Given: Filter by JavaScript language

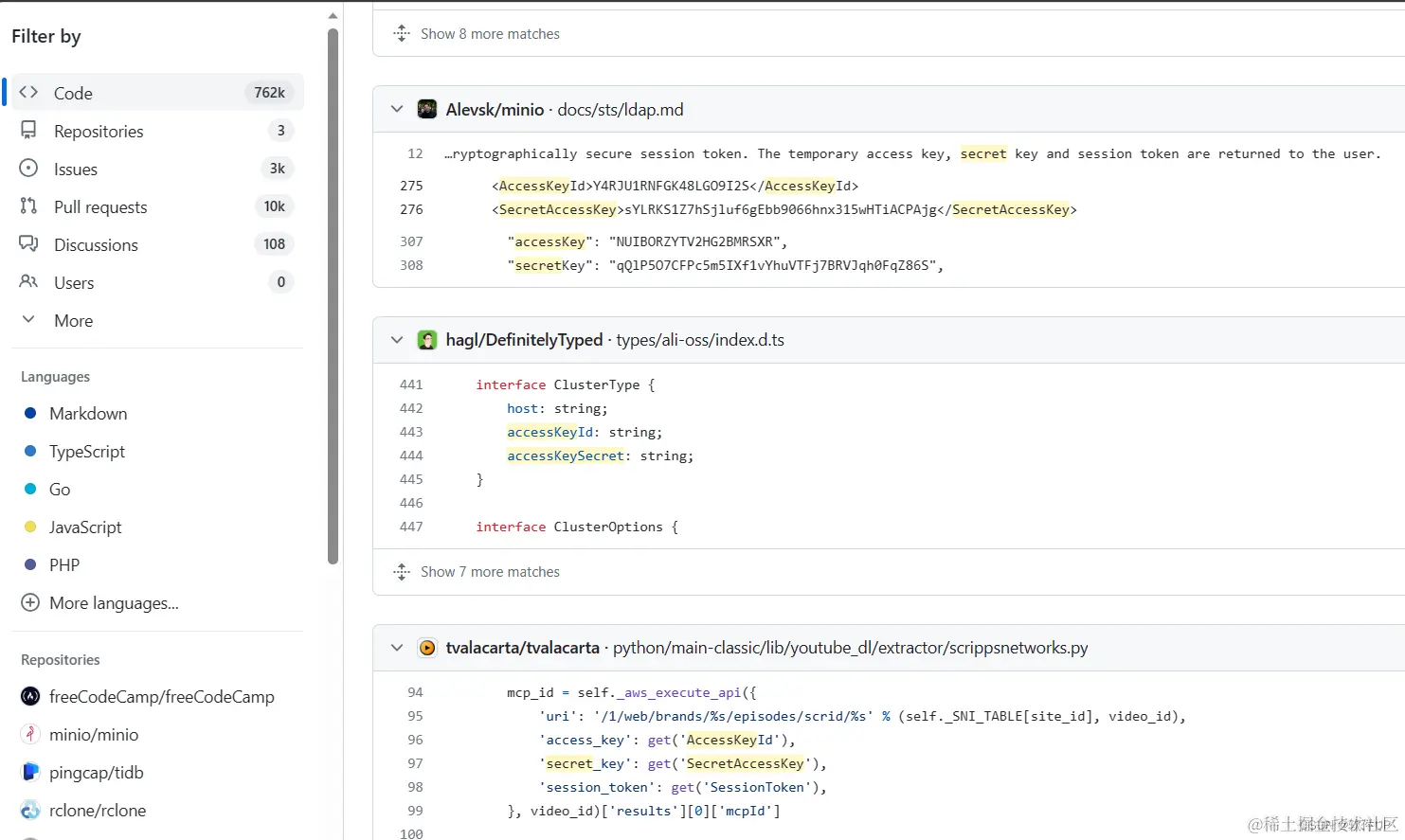Looking at the screenshot, I should [85, 527].
